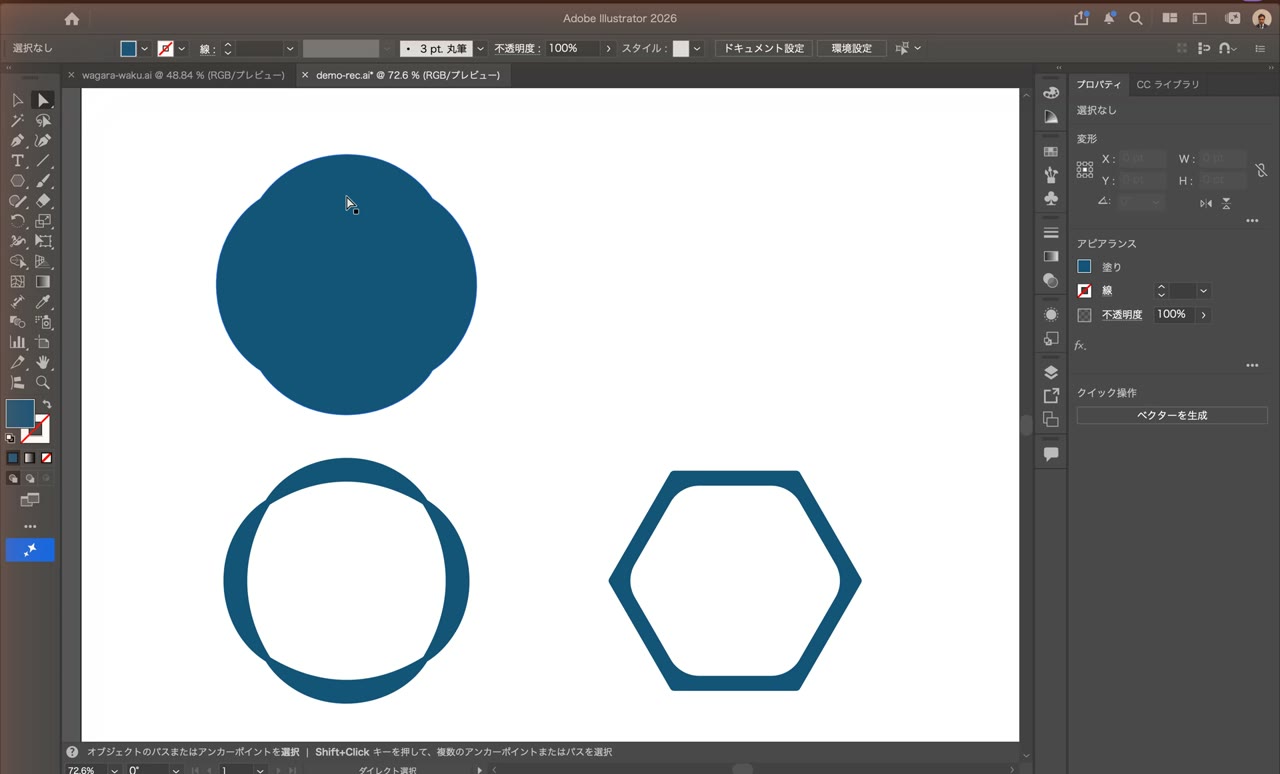
Task: Open the Comments panel icon
Action: point(1051,454)
